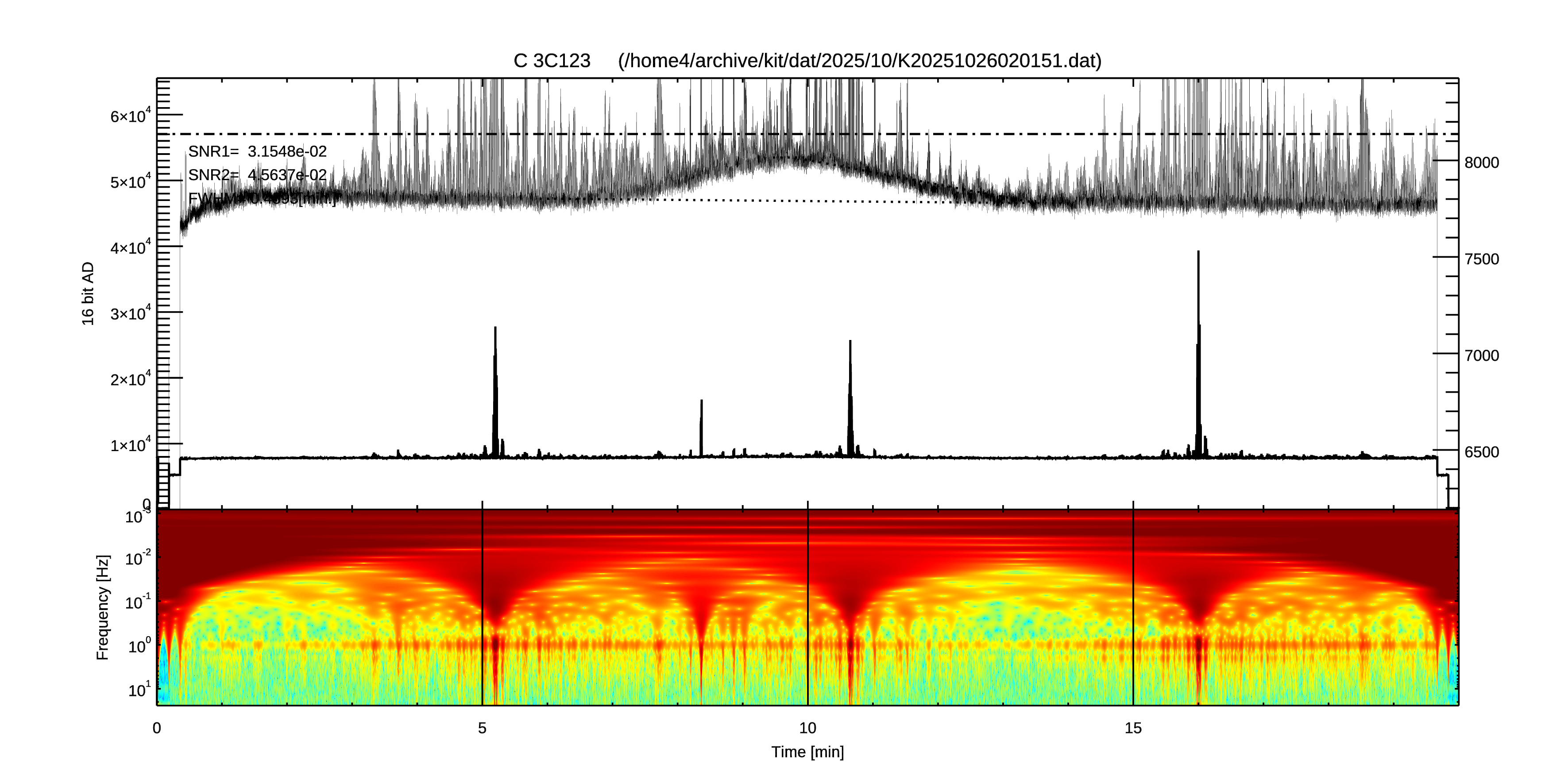The width and height of the screenshot is (1568, 784).
Task: Click the Time [min] axis label
Action: [808, 753]
